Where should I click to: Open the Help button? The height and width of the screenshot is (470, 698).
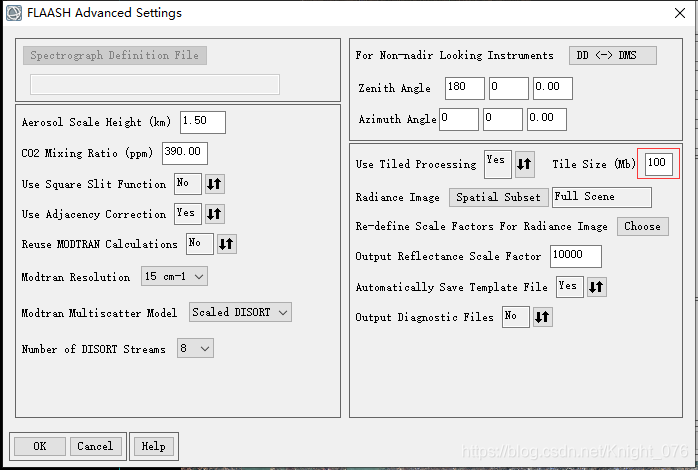coord(154,446)
